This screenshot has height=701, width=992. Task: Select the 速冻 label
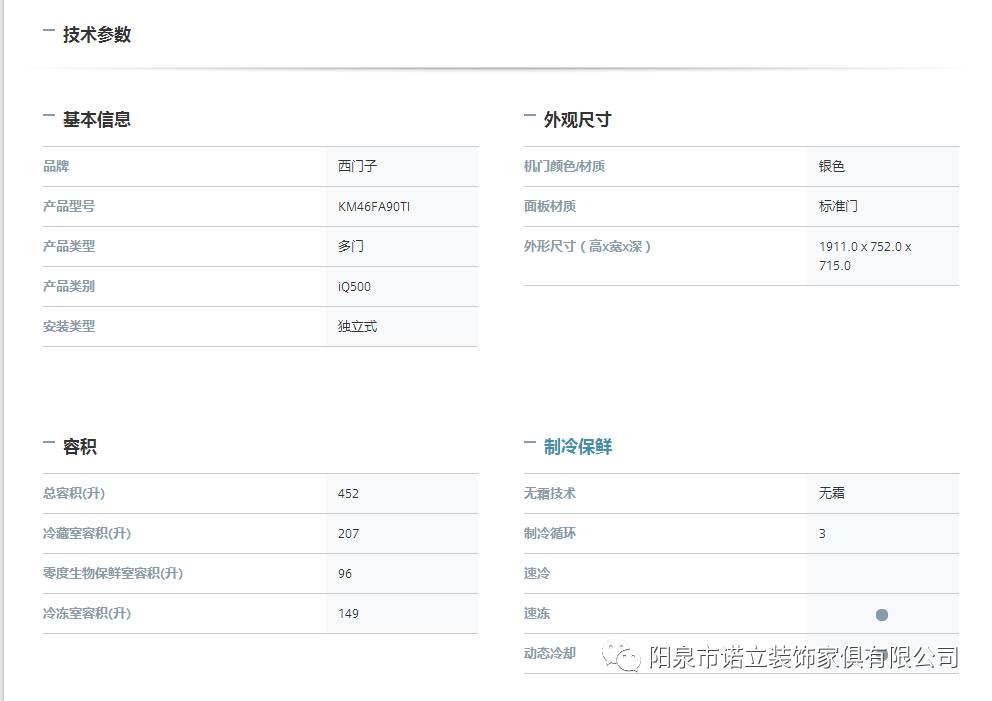coord(537,613)
